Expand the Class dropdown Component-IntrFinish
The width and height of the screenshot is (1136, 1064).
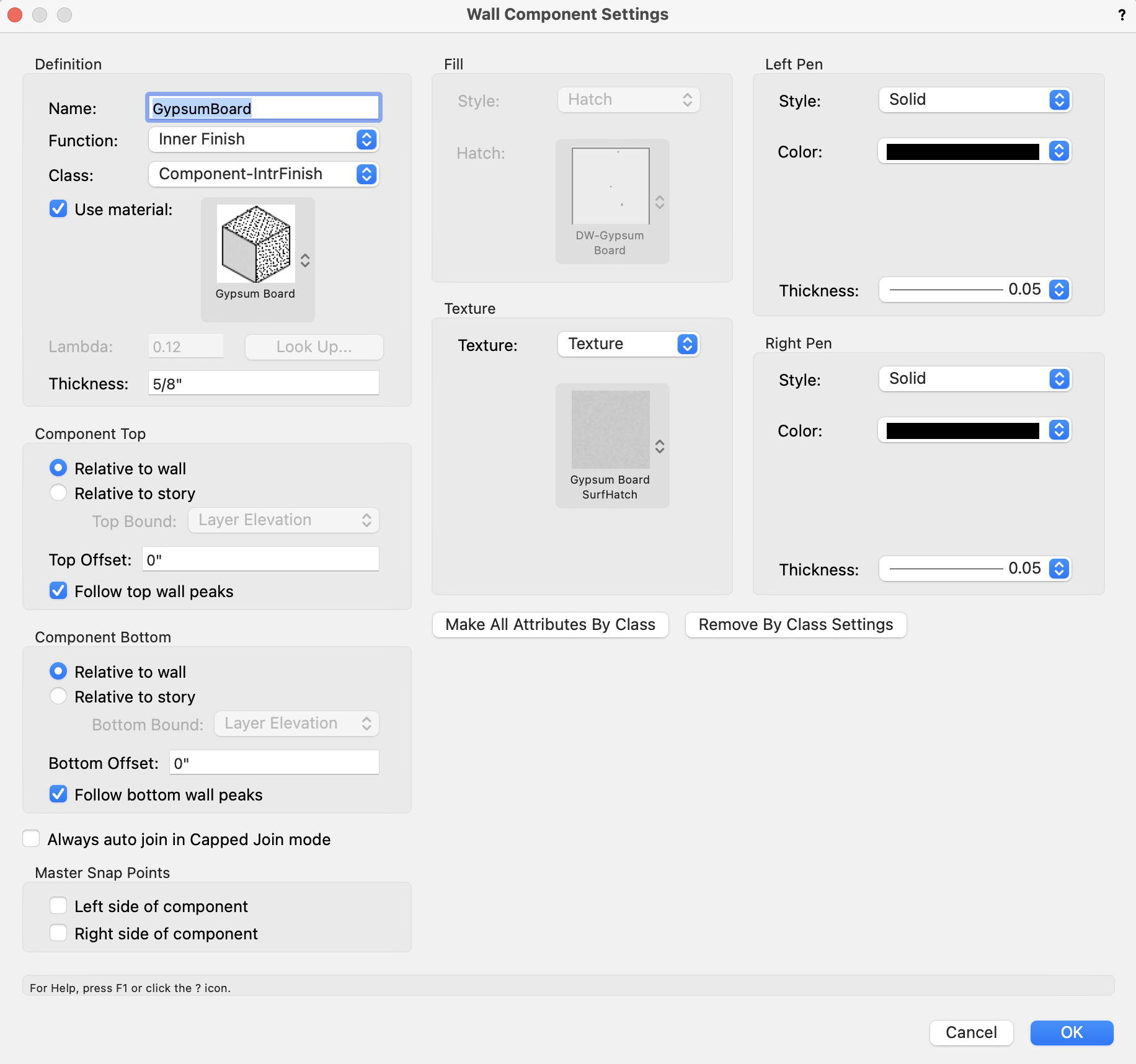point(264,174)
